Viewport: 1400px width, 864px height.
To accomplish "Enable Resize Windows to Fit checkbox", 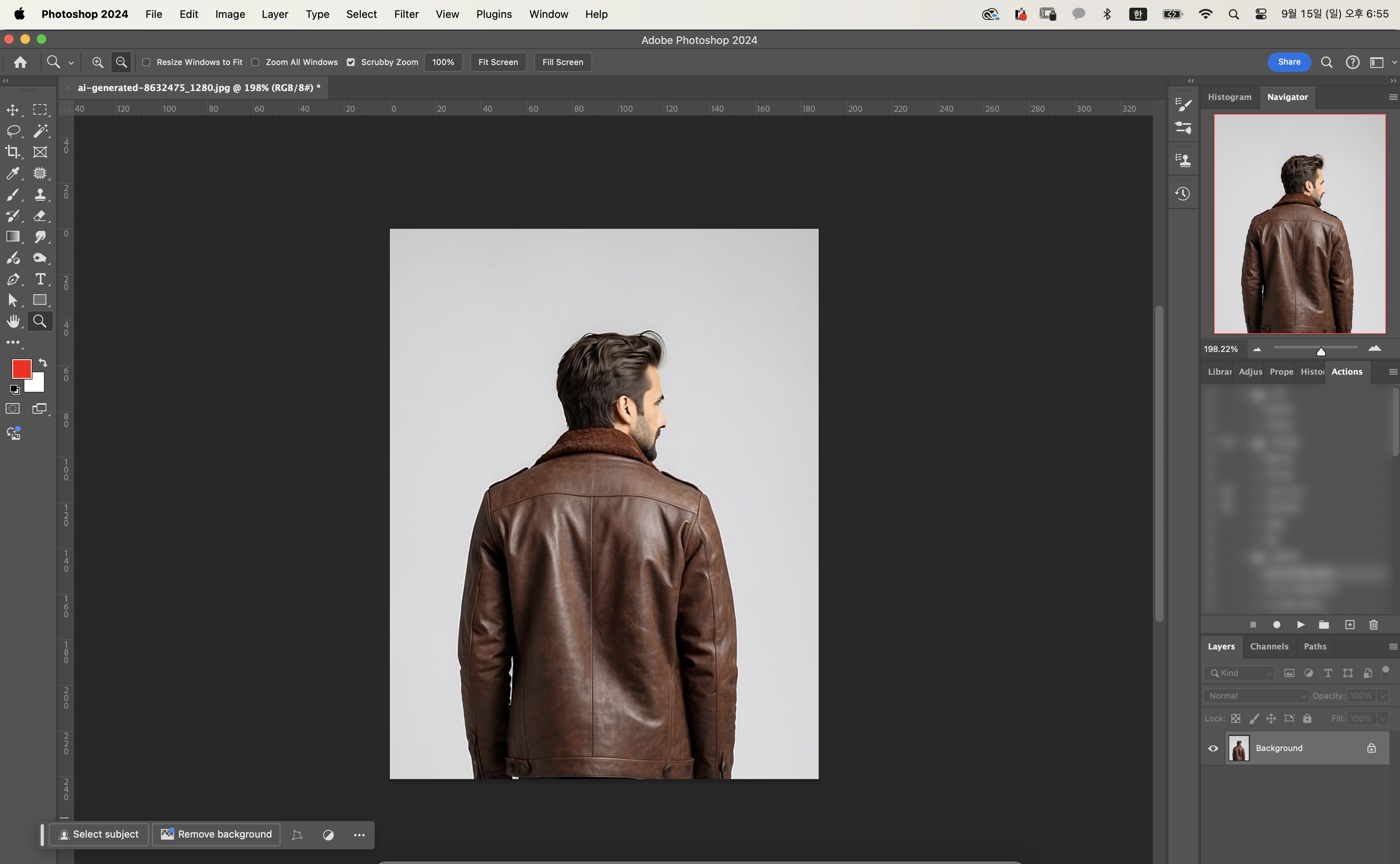I will tap(146, 62).
